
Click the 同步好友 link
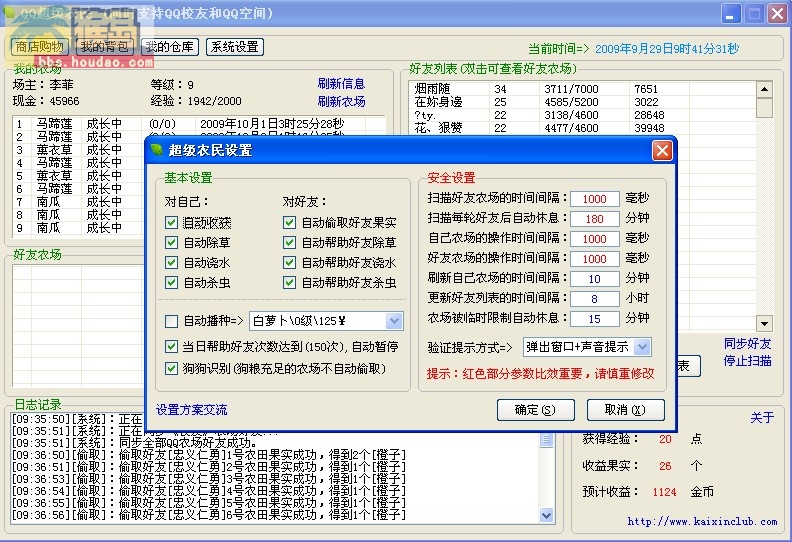748,344
